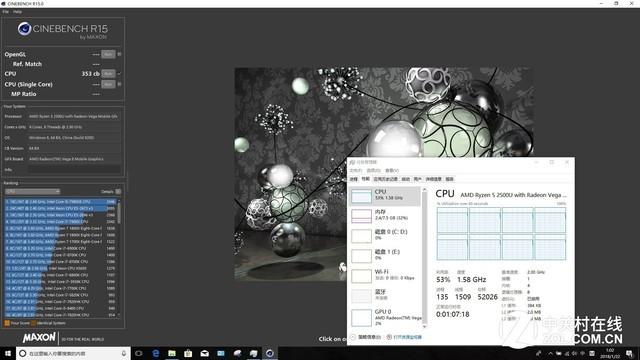Select the Ryzen 7 1700X Eight-Core ranking row
Image resolution: width=640 pixels, height=360 pixels.
pos(61,242)
